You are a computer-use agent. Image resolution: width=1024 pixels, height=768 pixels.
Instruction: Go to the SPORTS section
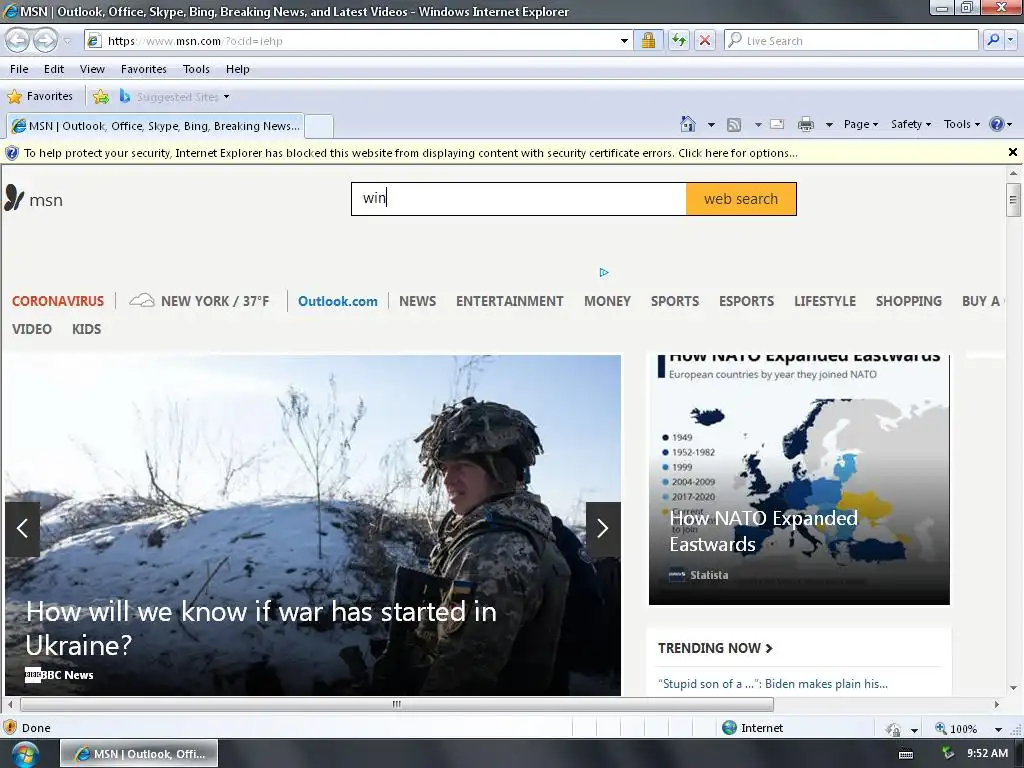click(x=675, y=301)
